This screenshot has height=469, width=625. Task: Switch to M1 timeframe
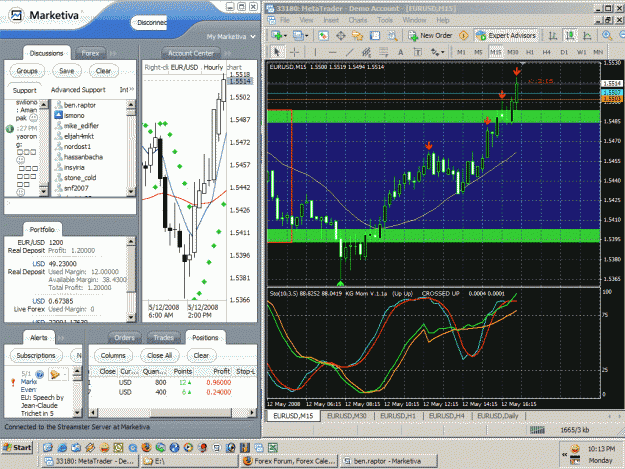[x=461, y=52]
